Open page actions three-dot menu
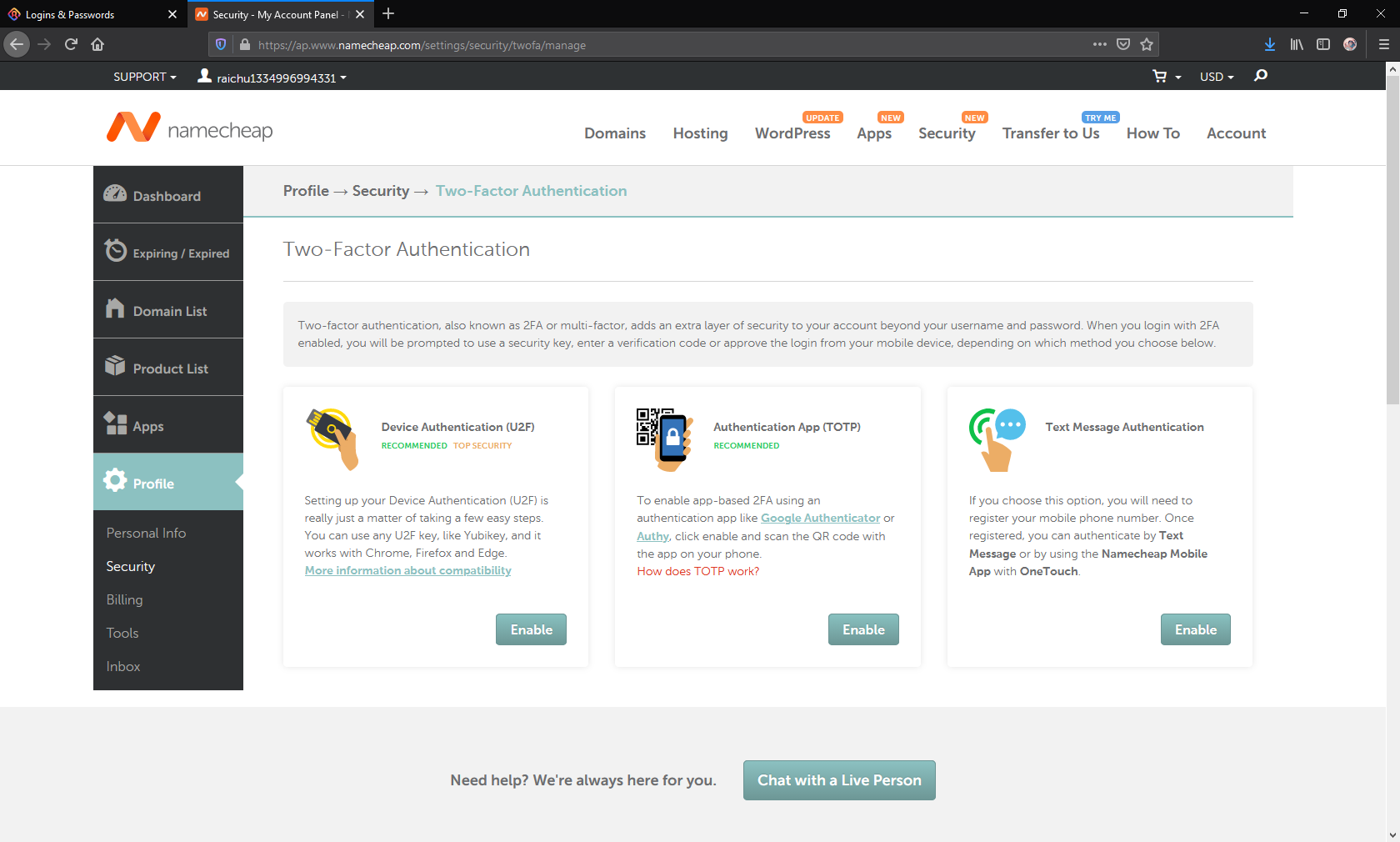Image resolution: width=1400 pixels, height=842 pixels. 1100,44
